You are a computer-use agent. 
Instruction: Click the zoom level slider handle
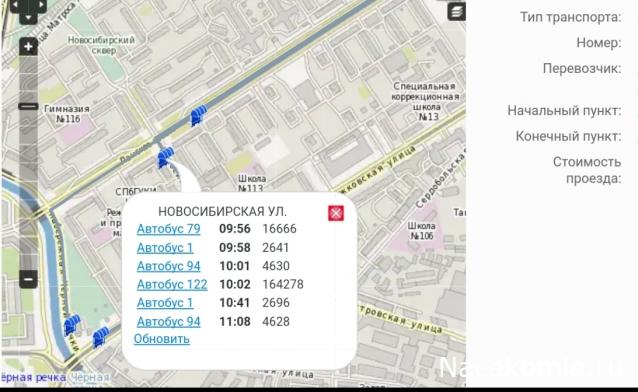pos(28,107)
